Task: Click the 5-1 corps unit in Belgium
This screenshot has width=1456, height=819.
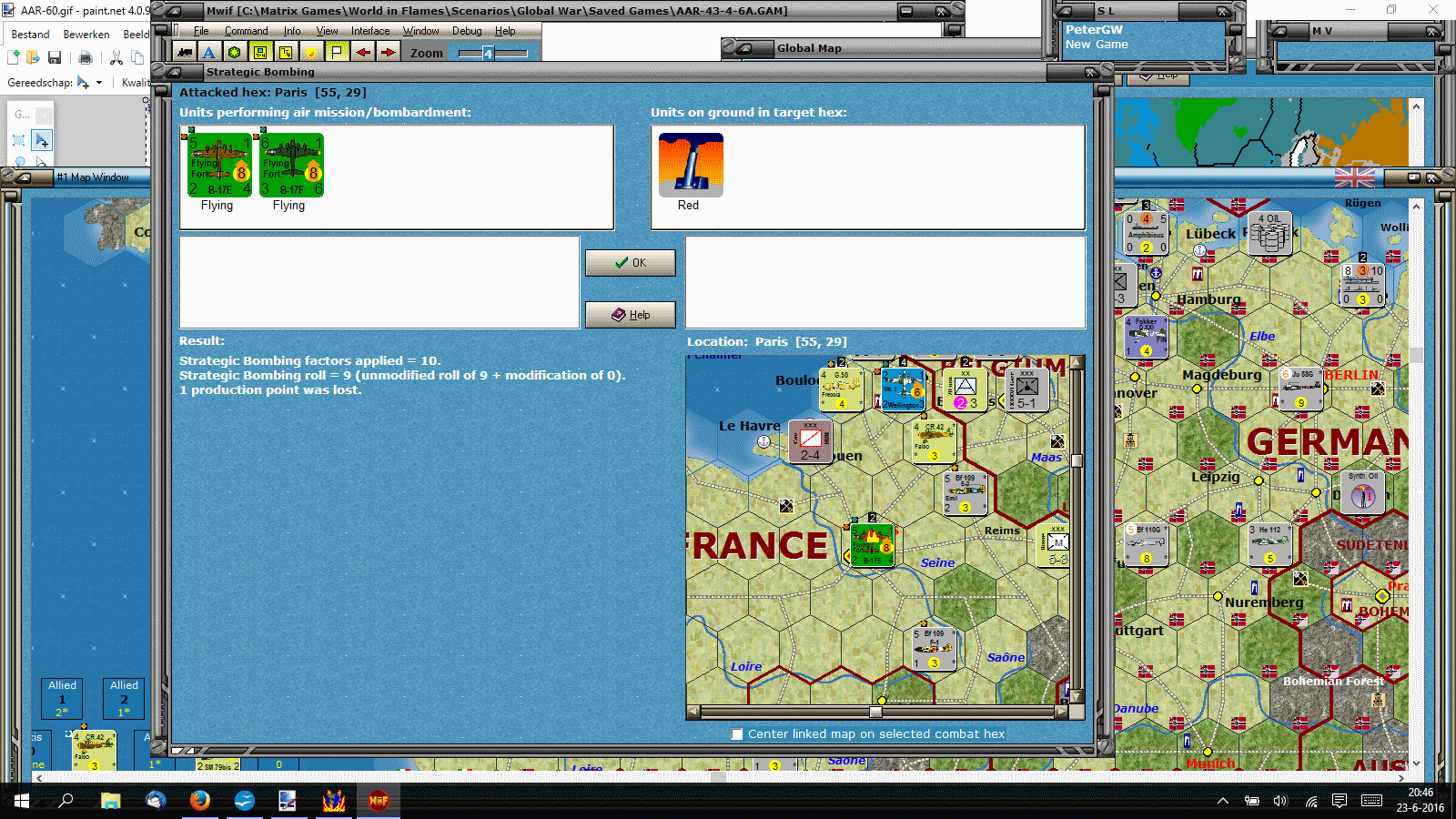Action: [x=1026, y=389]
